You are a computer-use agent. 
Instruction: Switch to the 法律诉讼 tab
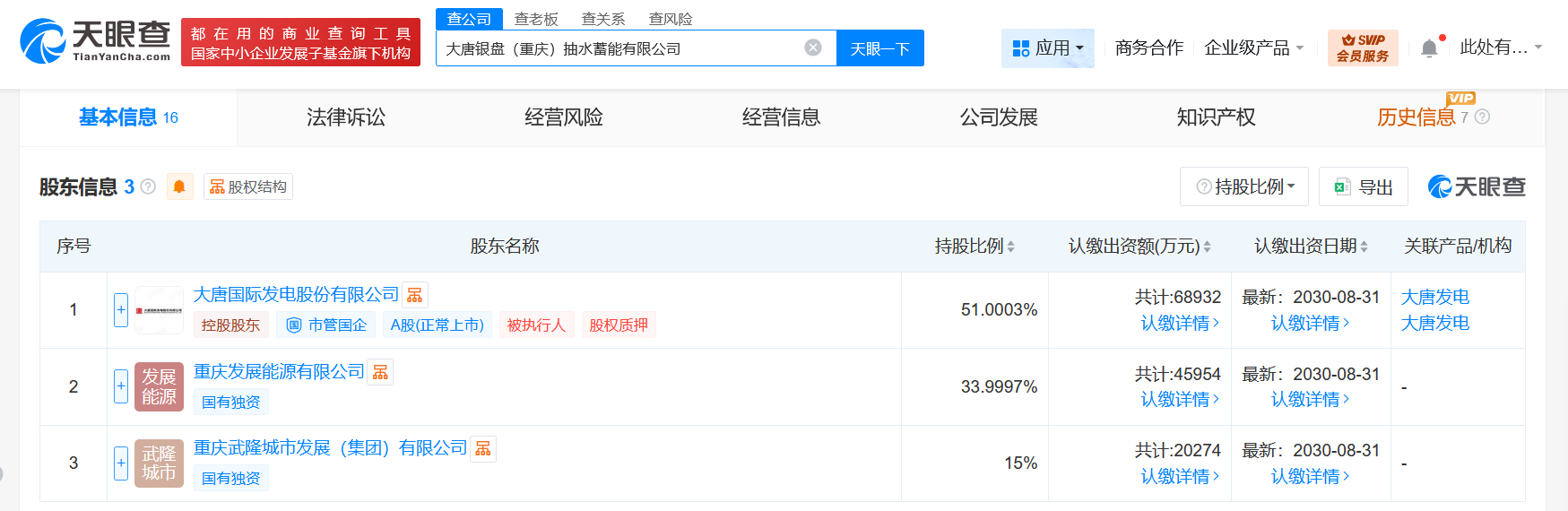pos(346,117)
